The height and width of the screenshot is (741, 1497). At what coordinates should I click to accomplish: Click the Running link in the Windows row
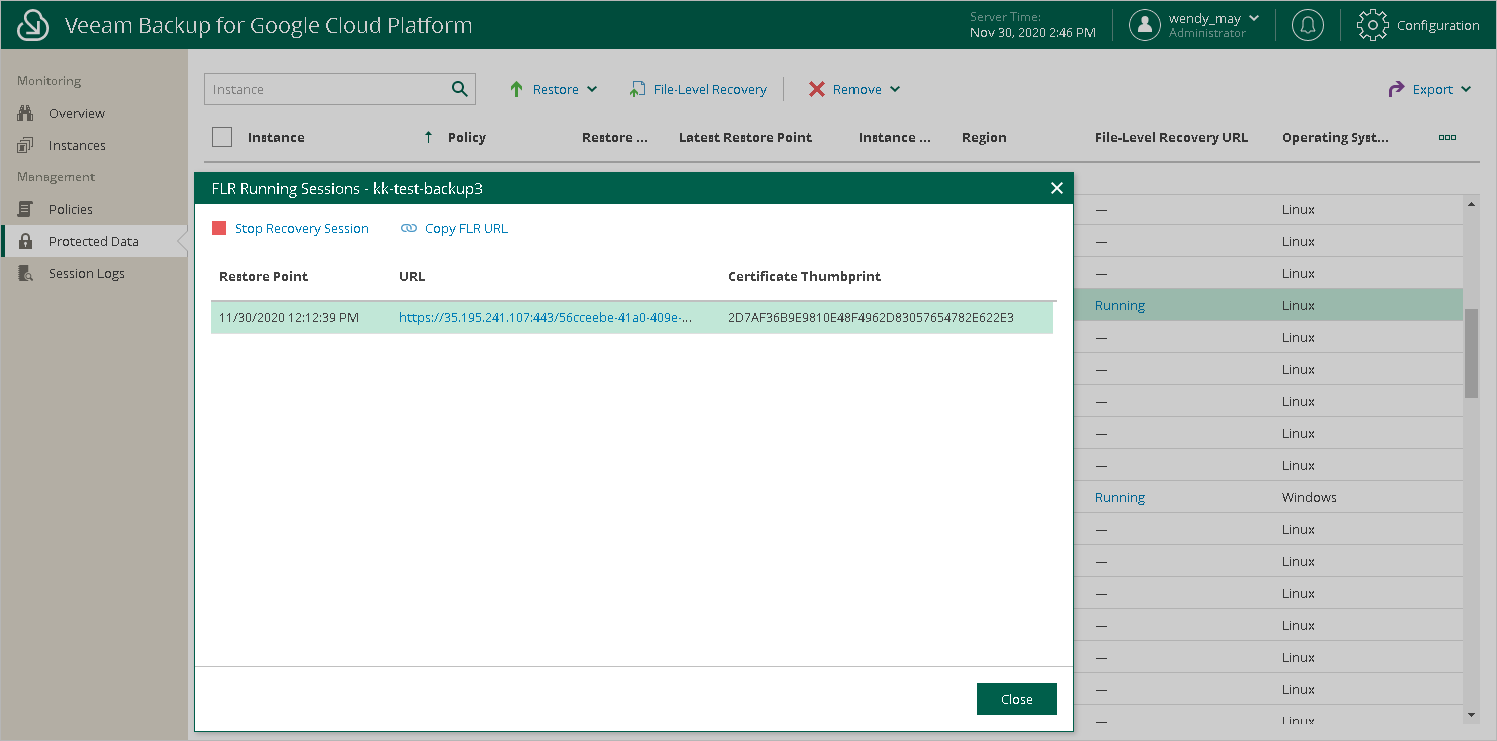click(x=1120, y=497)
